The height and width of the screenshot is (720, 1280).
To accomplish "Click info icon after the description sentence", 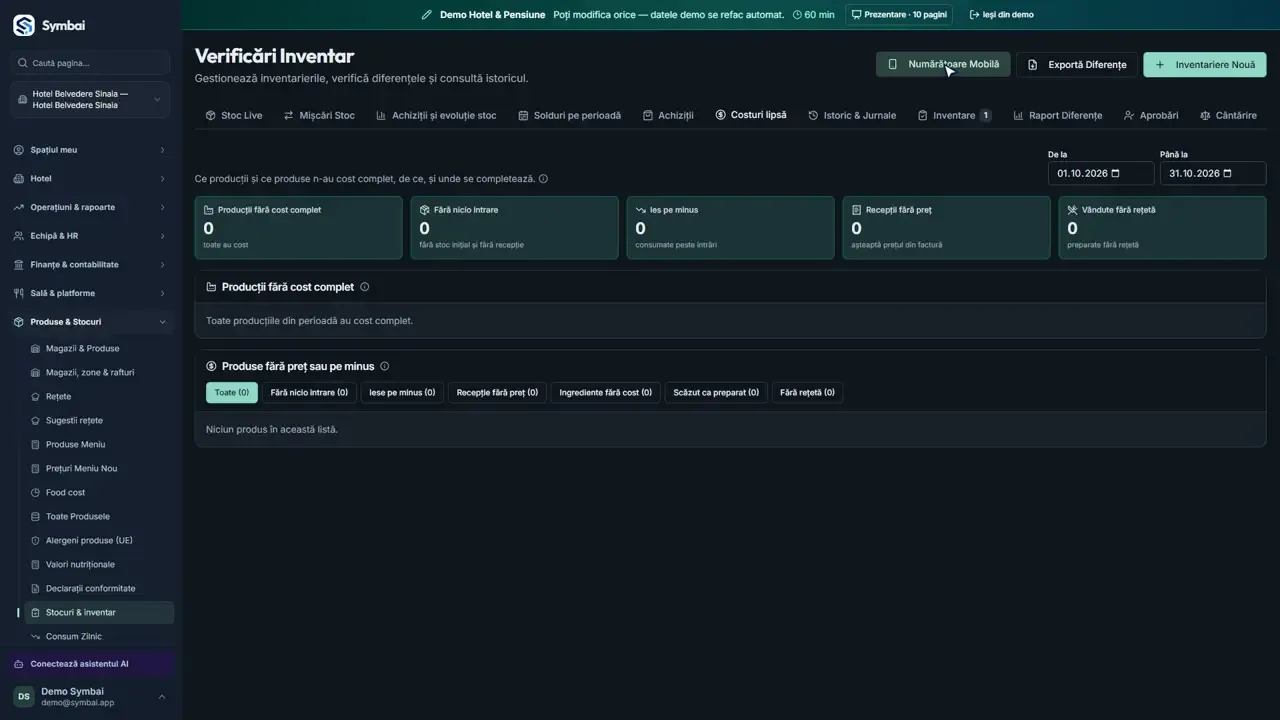I will (543, 179).
